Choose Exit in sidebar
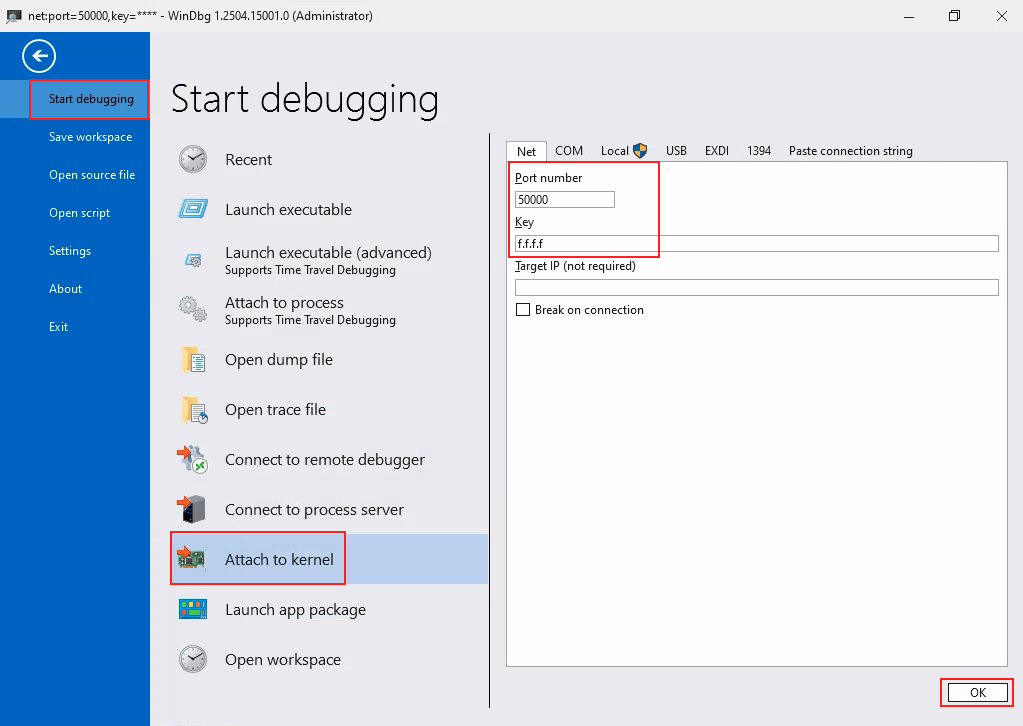Image resolution: width=1023 pixels, height=726 pixels. [58, 326]
